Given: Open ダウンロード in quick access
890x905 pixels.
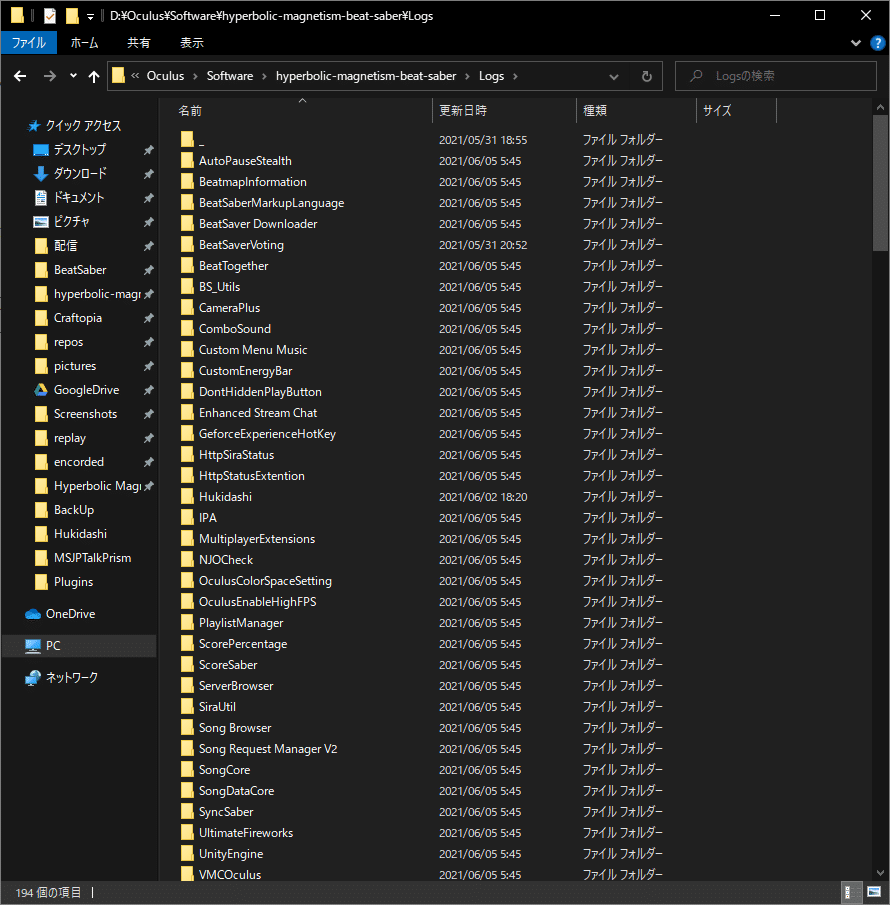Looking at the screenshot, I should pos(80,173).
